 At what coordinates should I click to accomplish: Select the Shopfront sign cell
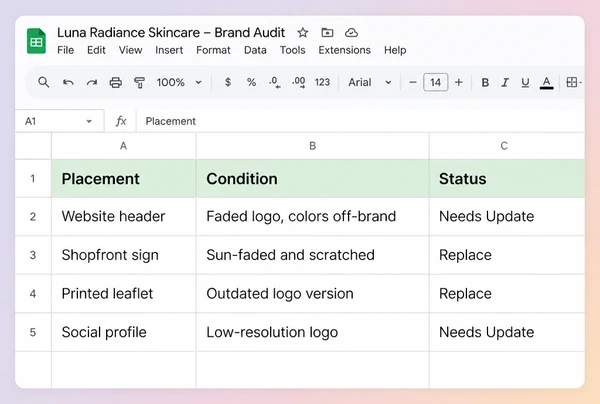[124, 255]
